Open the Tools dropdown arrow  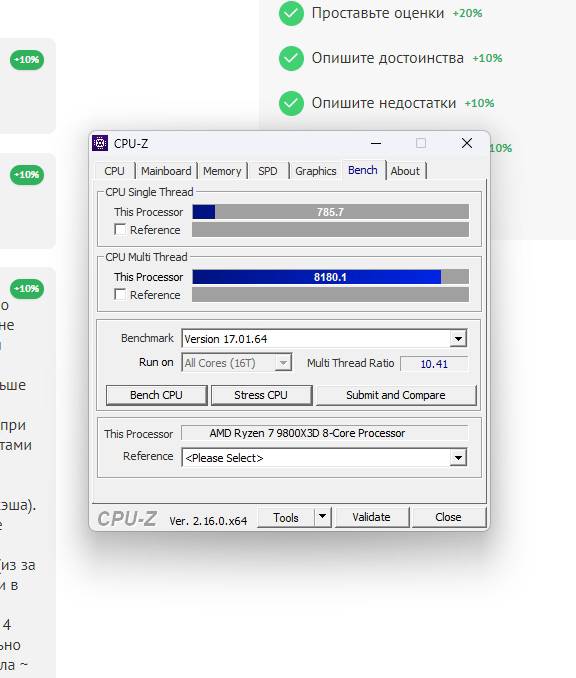click(322, 517)
